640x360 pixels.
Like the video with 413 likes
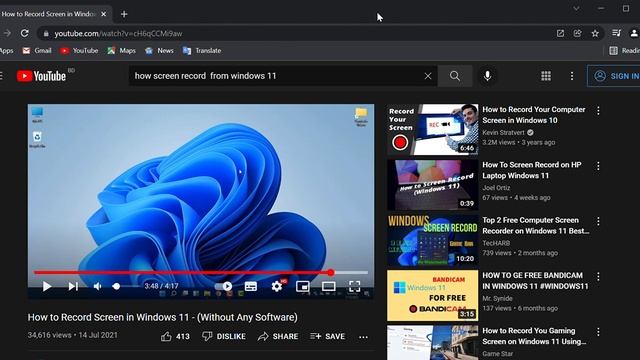(x=175, y=336)
